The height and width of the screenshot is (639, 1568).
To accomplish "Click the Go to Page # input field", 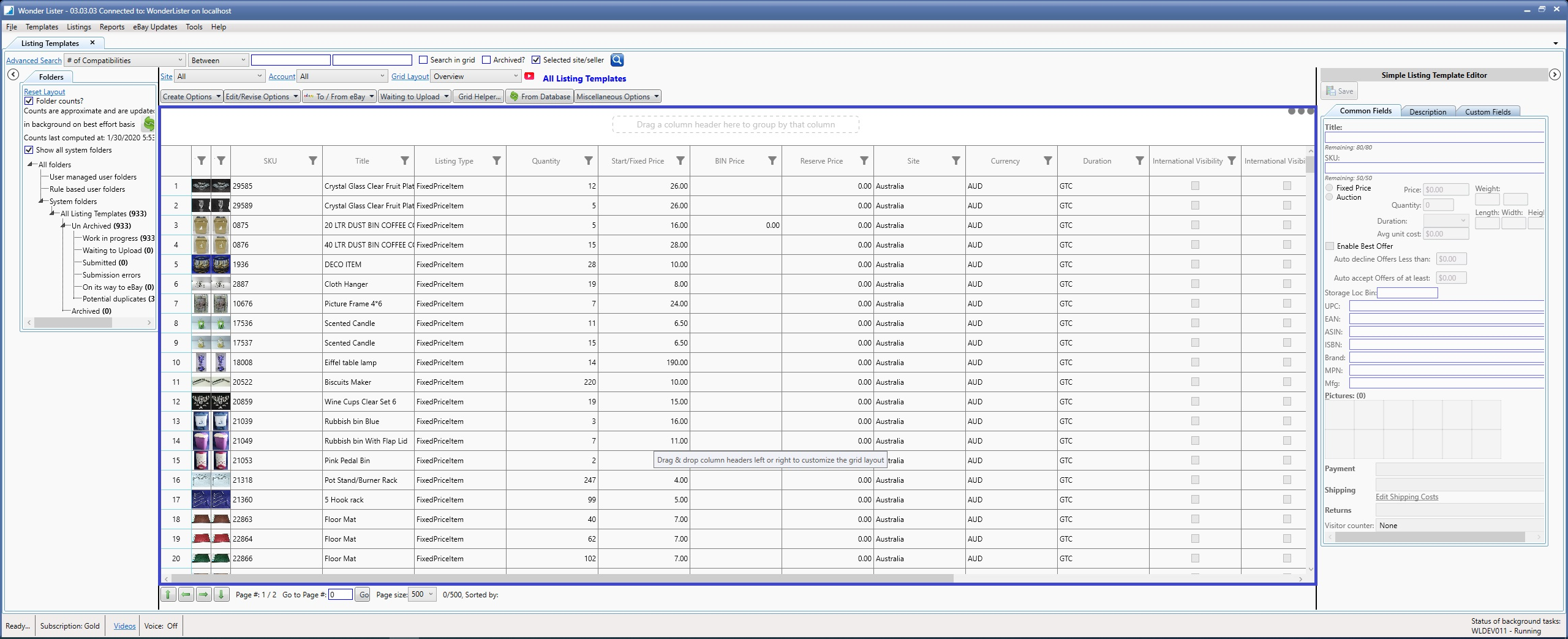I will point(341,594).
